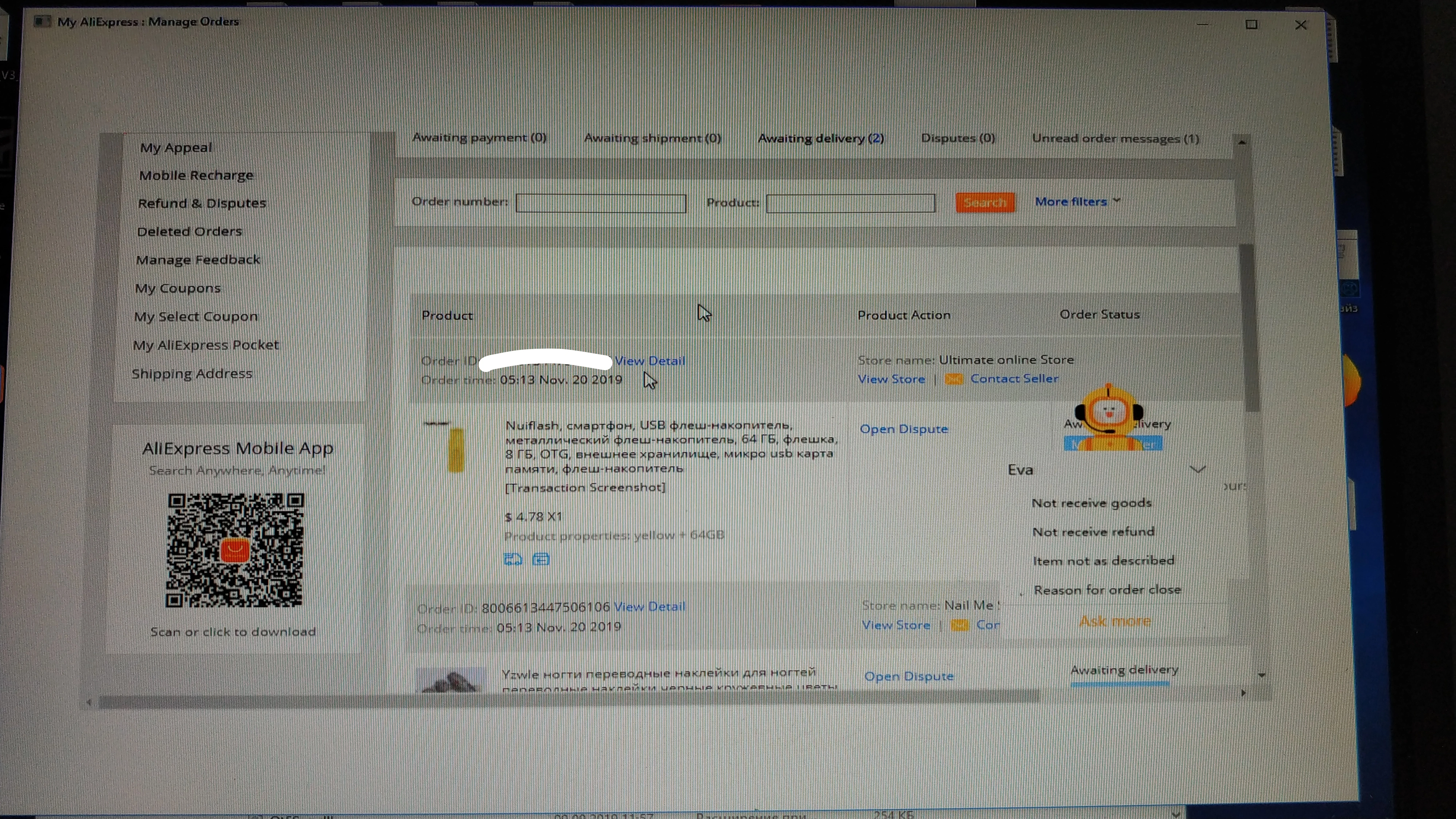Viewport: 1456px width, 819px height.
Task: Click View Store under Ultimate online Store
Action: 891,379
